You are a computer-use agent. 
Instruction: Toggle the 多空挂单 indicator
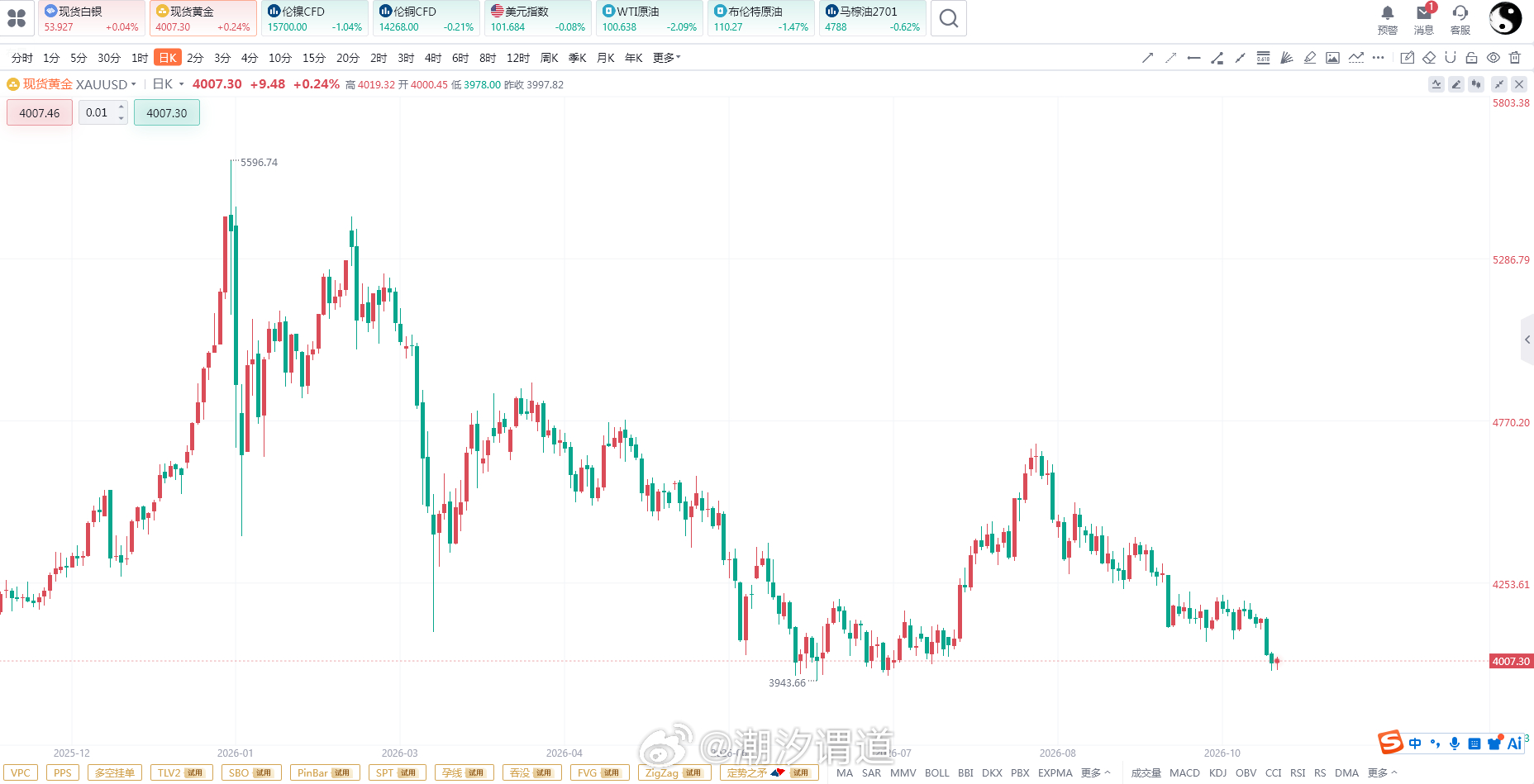click(115, 773)
